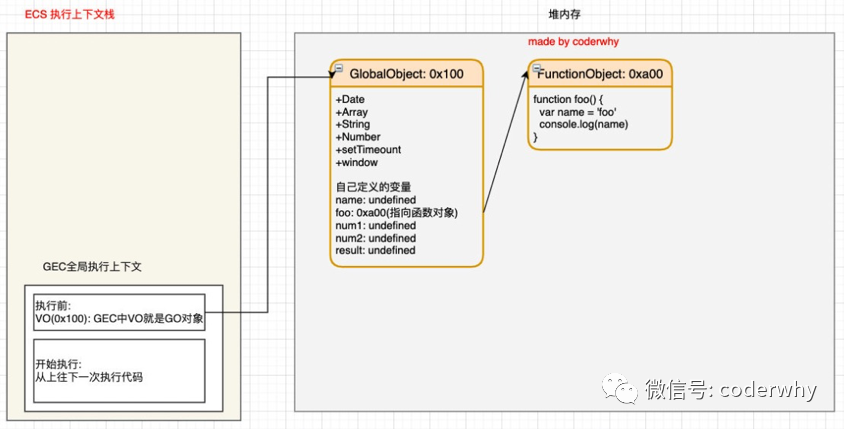Select the result: undefined line
Image resolution: width=844 pixels, height=429 pixels.
375,250
